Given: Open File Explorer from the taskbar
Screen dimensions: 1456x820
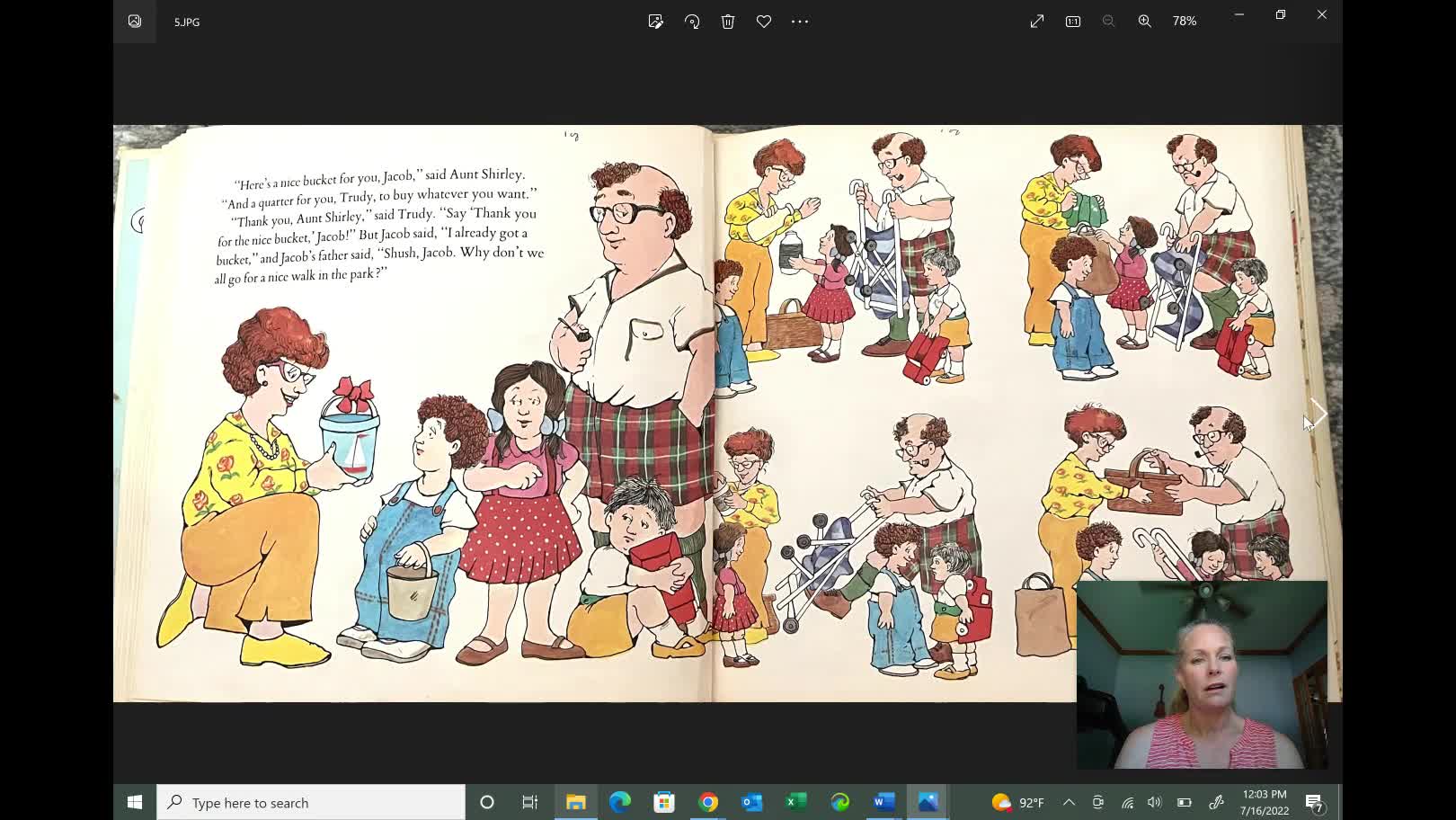Looking at the screenshot, I should [x=576, y=802].
